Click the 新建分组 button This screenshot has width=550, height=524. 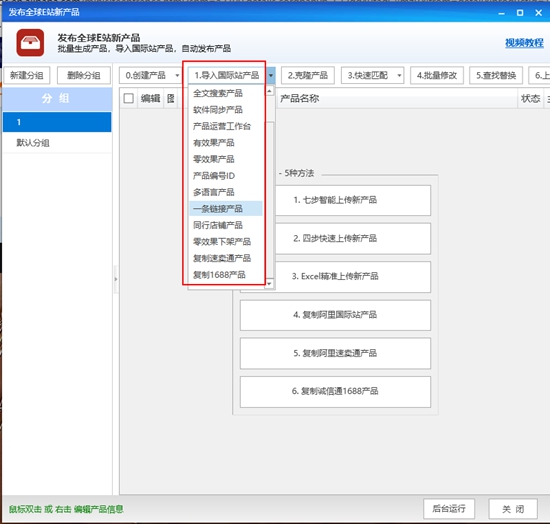click(x=27, y=75)
